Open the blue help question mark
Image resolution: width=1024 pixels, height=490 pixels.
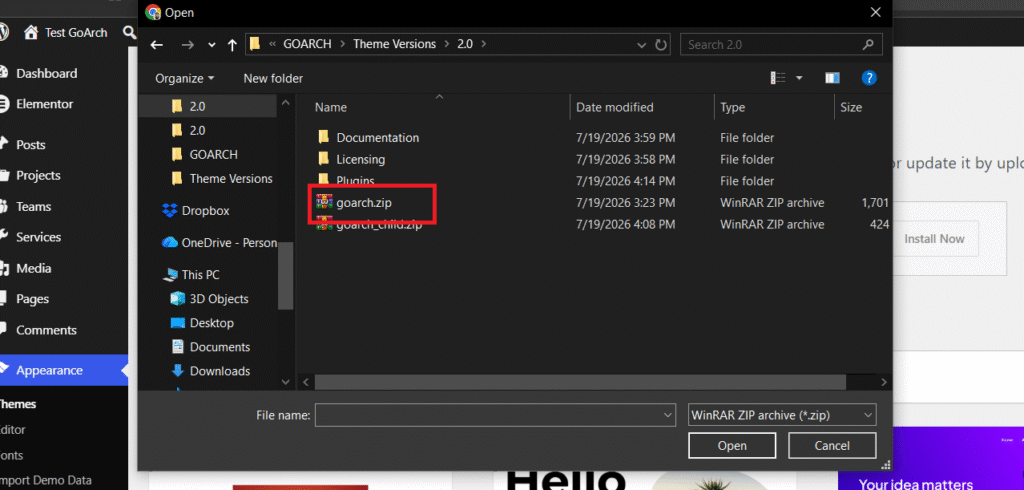click(869, 78)
